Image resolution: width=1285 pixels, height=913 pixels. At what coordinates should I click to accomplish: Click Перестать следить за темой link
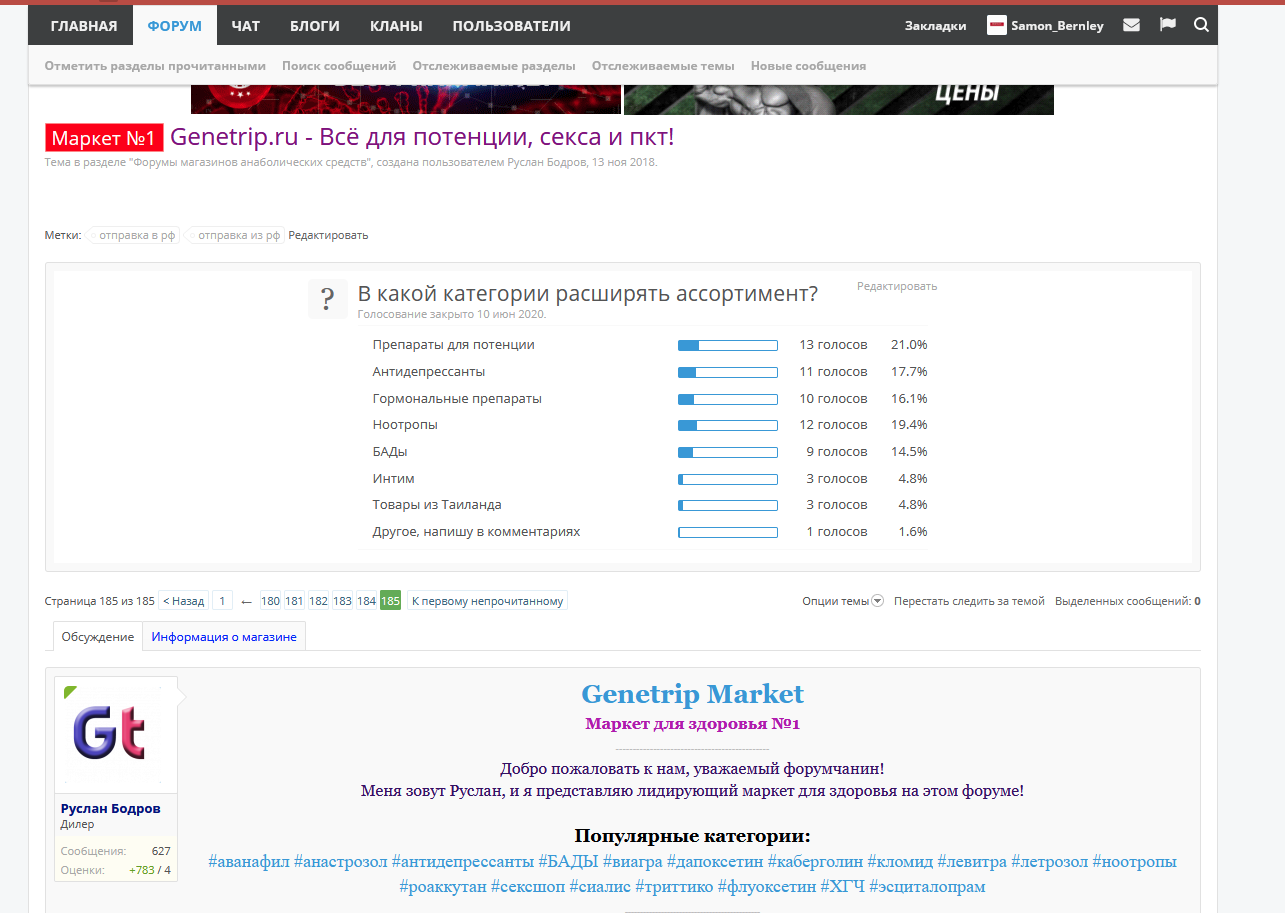pyautogui.click(x=968, y=601)
